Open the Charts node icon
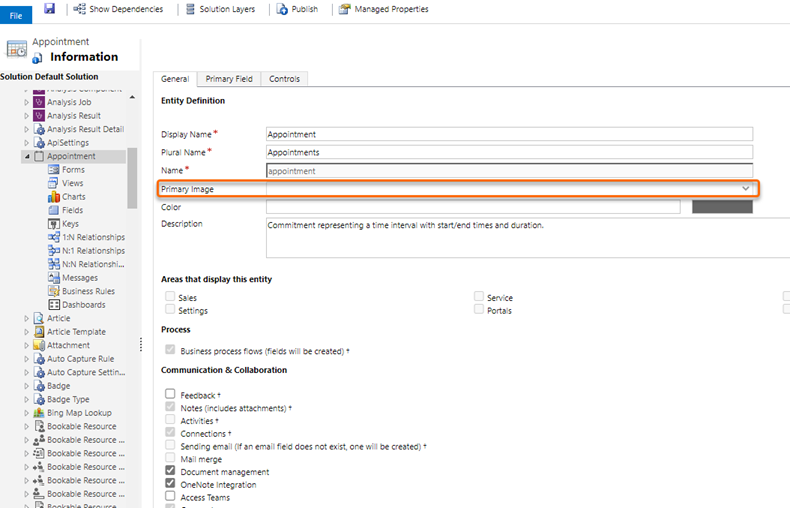790x508 pixels. [54, 197]
